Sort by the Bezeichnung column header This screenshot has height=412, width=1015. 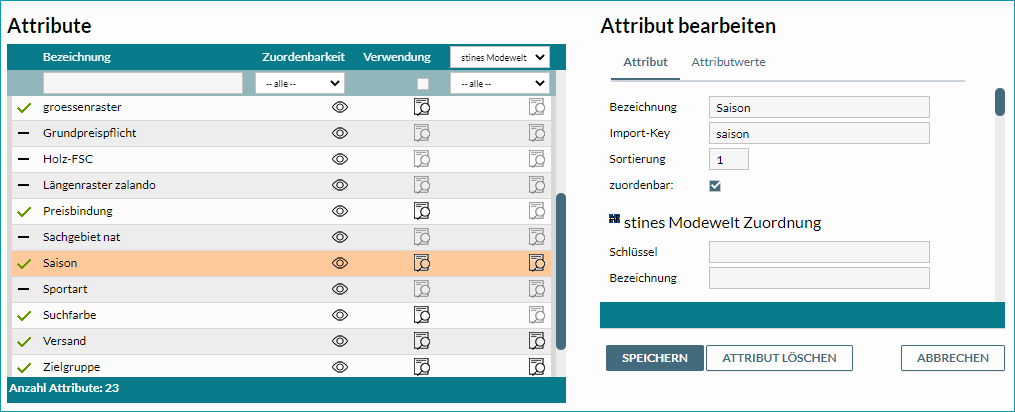click(77, 57)
